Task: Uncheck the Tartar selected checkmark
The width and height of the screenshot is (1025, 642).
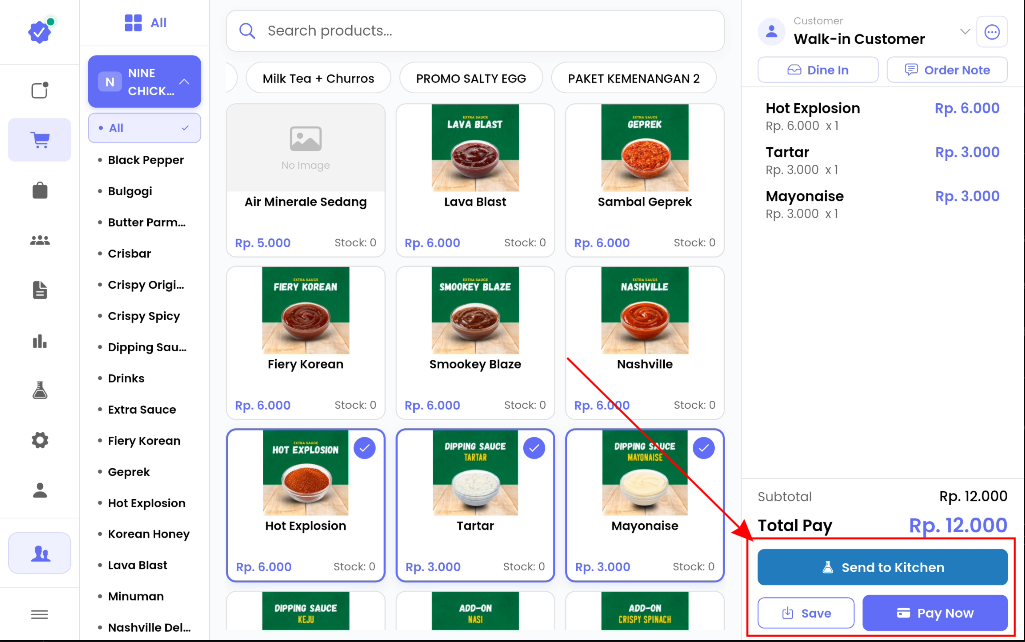Action: click(x=534, y=448)
